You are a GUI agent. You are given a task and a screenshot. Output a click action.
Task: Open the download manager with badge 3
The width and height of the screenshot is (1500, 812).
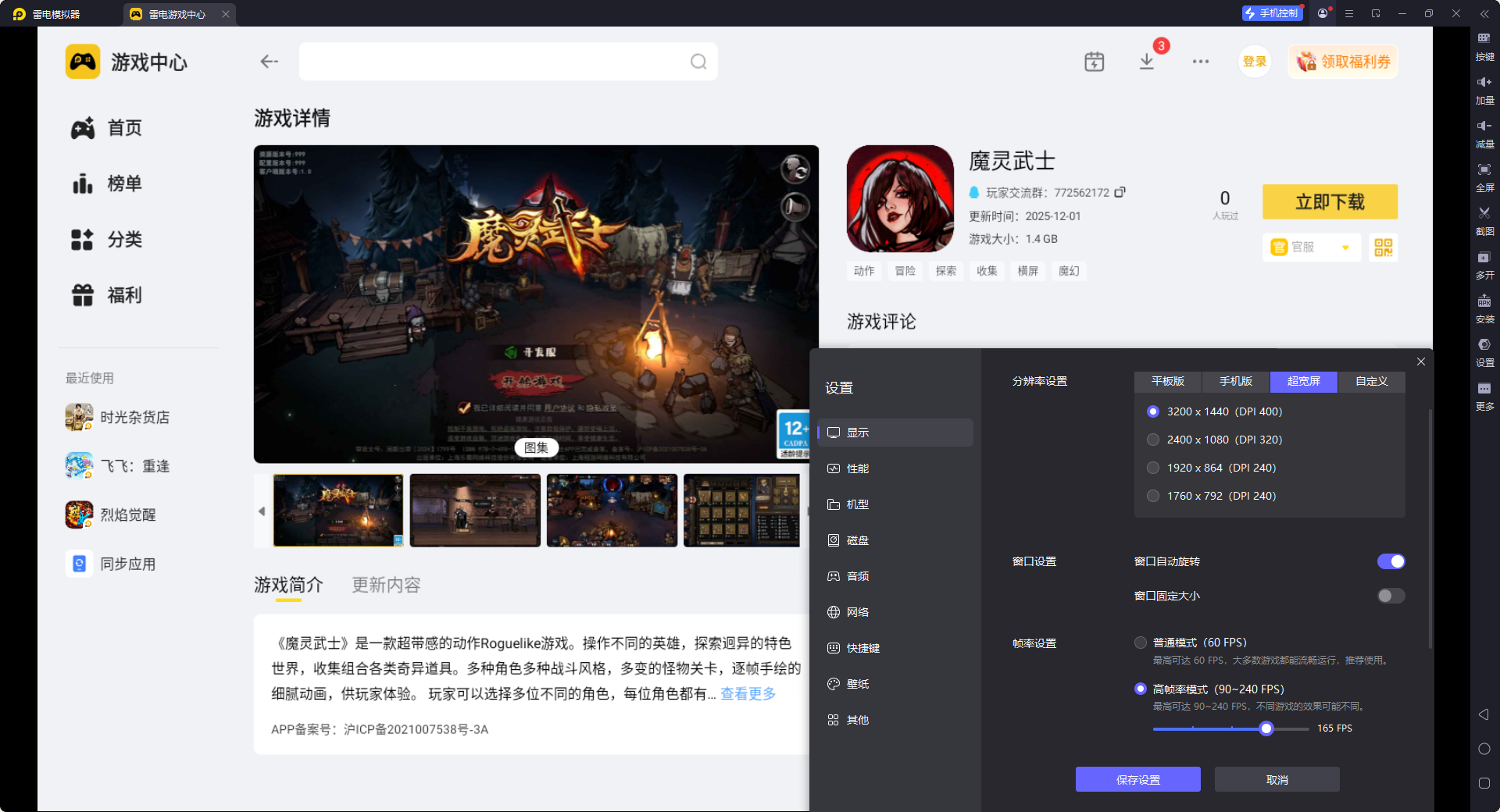(1147, 61)
